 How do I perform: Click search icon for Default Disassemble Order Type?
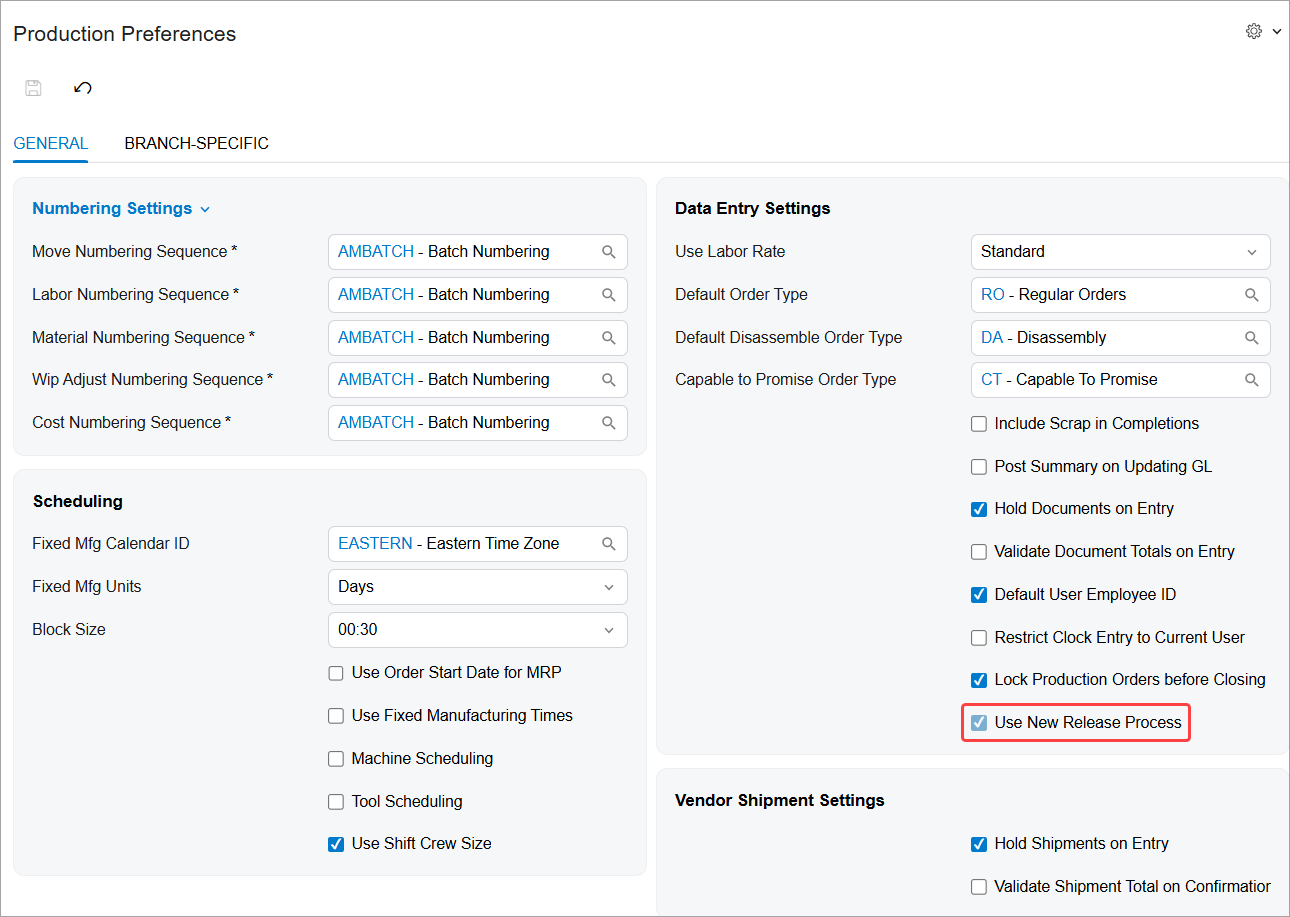1251,338
